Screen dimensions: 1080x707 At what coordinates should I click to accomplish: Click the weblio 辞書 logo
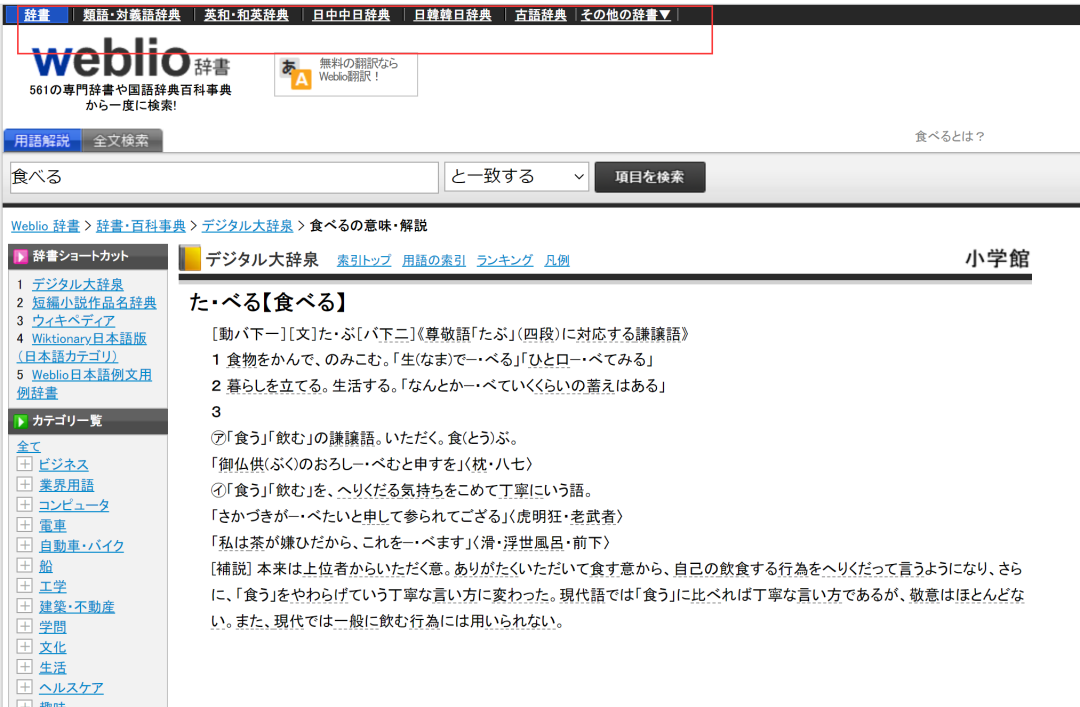pyautogui.click(x=131, y=59)
